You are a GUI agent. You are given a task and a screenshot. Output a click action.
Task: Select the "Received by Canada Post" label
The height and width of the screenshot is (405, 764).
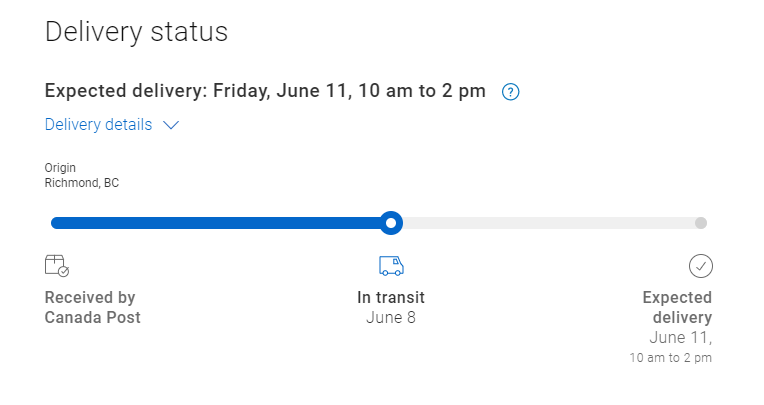coord(93,307)
